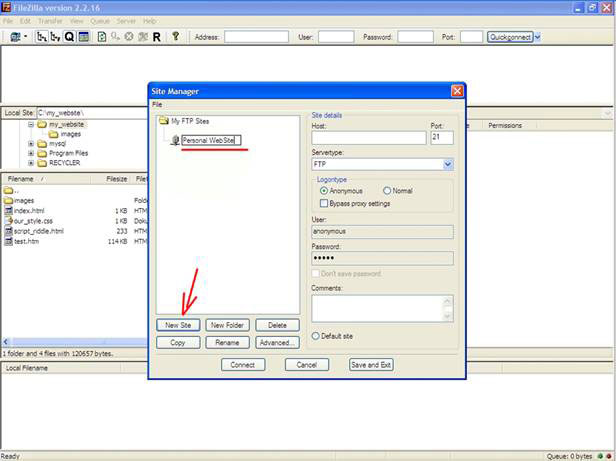Open the File menu in main window
This screenshot has width=616, height=461.
coord(8,21)
